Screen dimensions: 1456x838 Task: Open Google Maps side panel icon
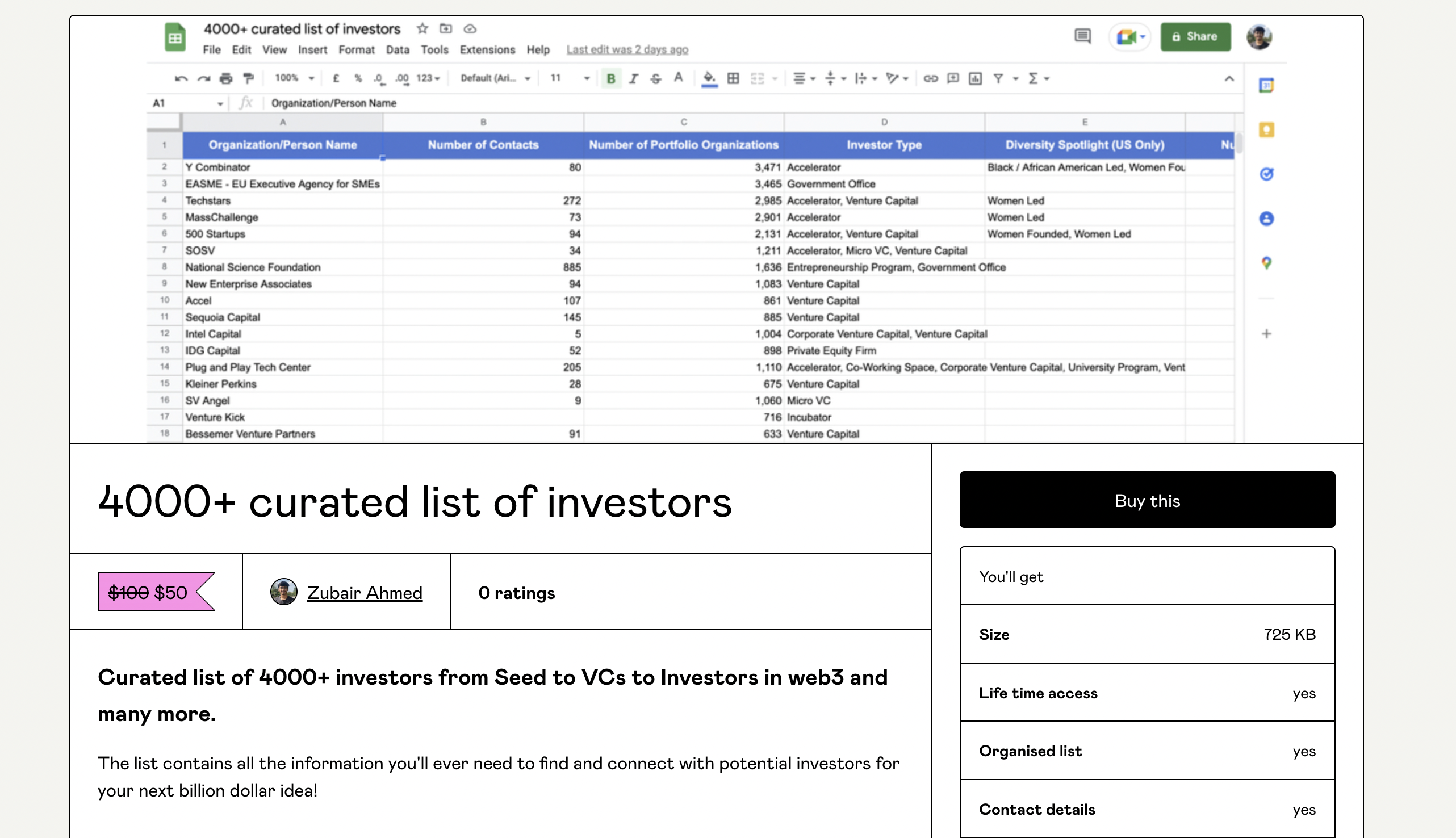(1266, 263)
